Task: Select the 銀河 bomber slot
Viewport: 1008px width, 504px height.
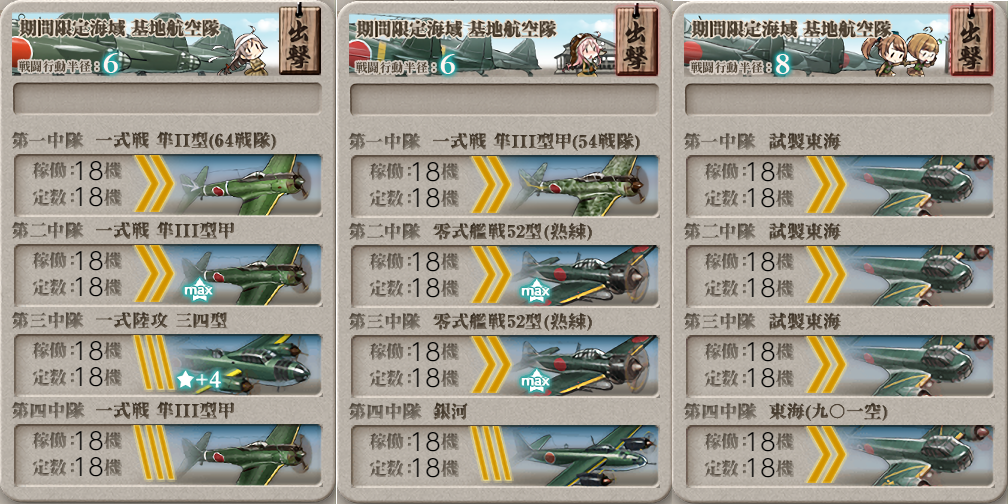Action: (503, 454)
